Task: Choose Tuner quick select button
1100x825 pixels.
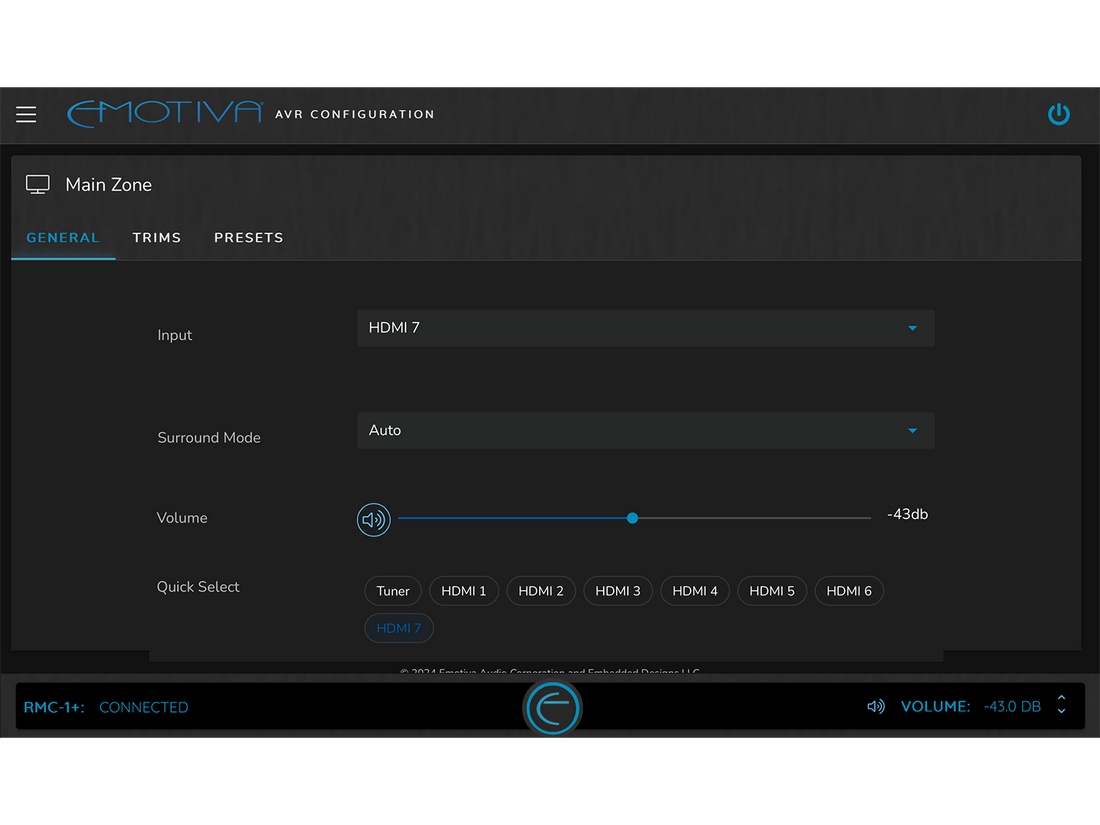Action: pyautogui.click(x=393, y=591)
